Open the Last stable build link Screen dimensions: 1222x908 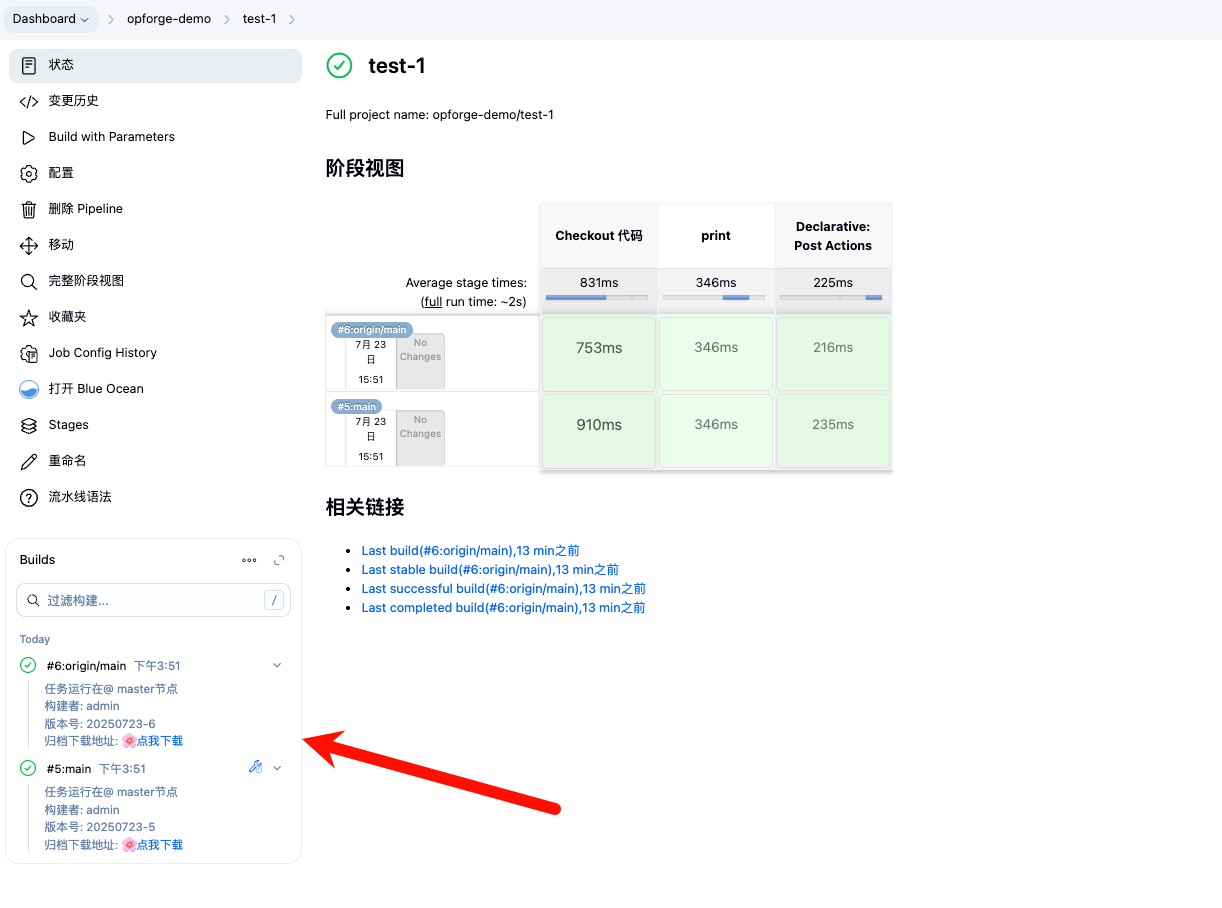point(489,570)
